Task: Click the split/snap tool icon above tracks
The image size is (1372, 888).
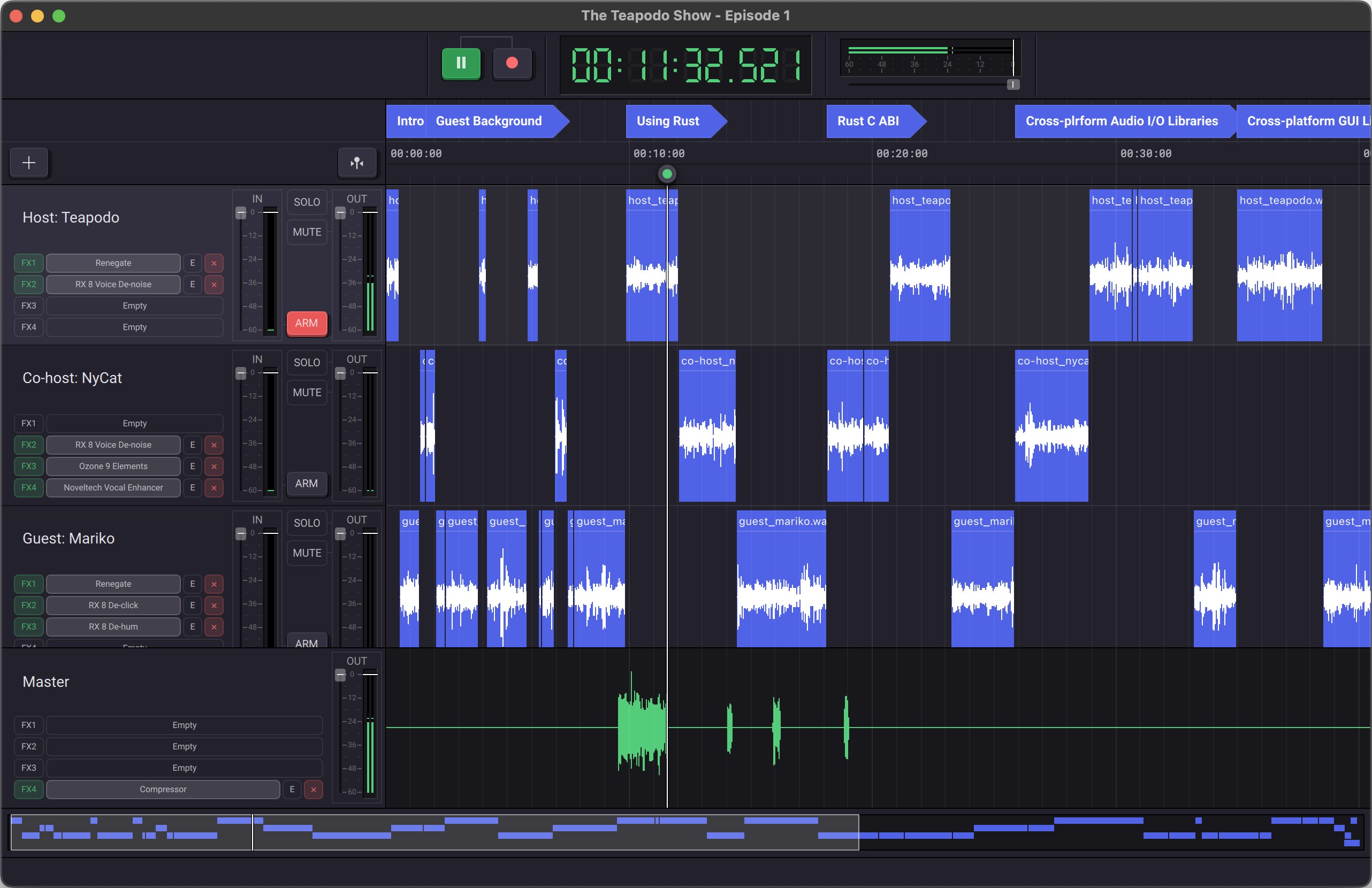Action: pyautogui.click(x=357, y=163)
